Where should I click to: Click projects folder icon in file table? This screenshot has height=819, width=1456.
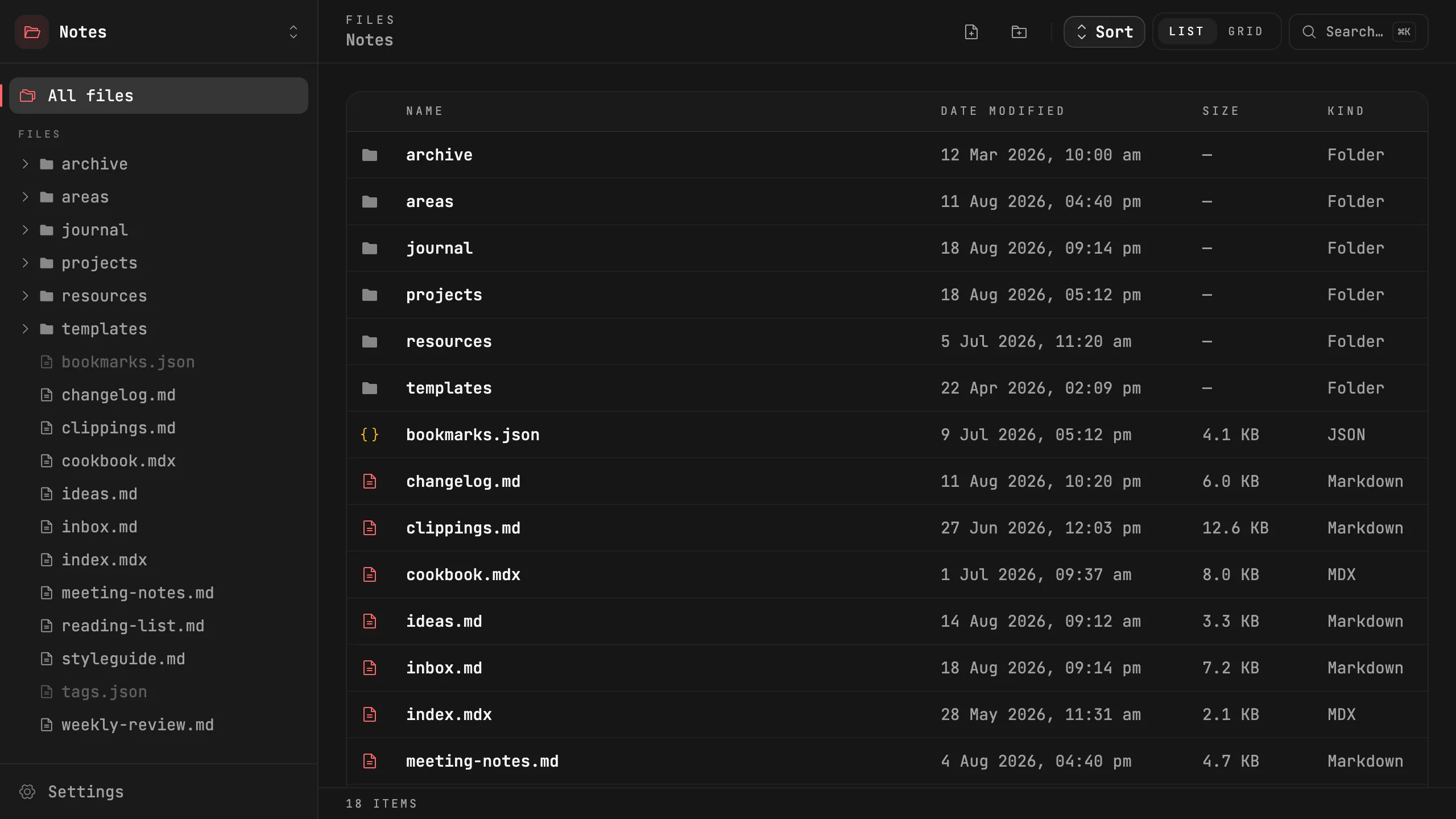pos(370,295)
